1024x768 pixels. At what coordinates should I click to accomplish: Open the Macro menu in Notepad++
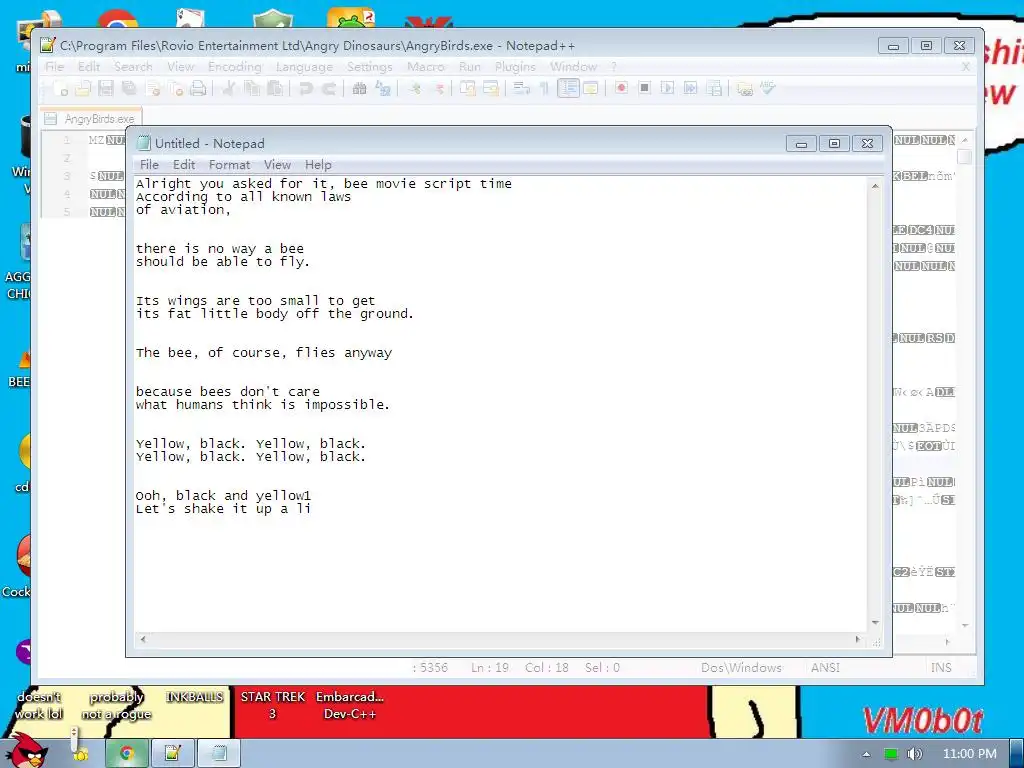[x=426, y=67]
